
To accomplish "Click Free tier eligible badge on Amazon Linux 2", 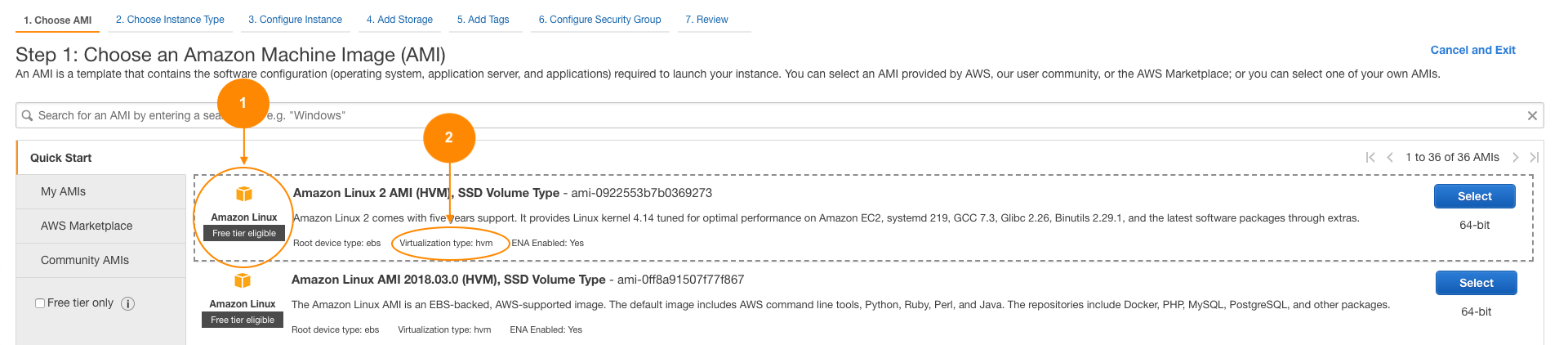I will click(244, 233).
